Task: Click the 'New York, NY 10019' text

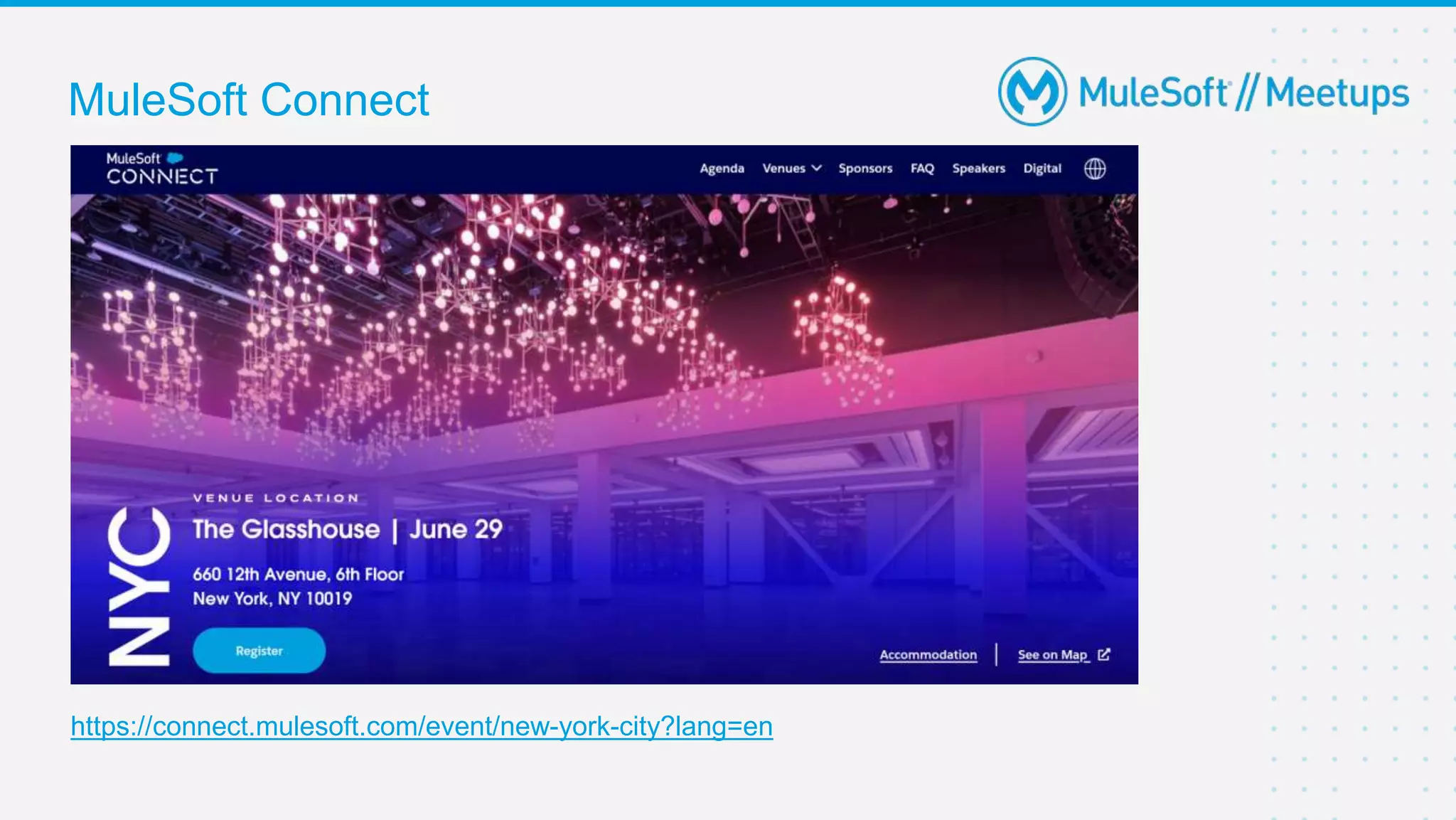Action: pyautogui.click(x=272, y=598)
